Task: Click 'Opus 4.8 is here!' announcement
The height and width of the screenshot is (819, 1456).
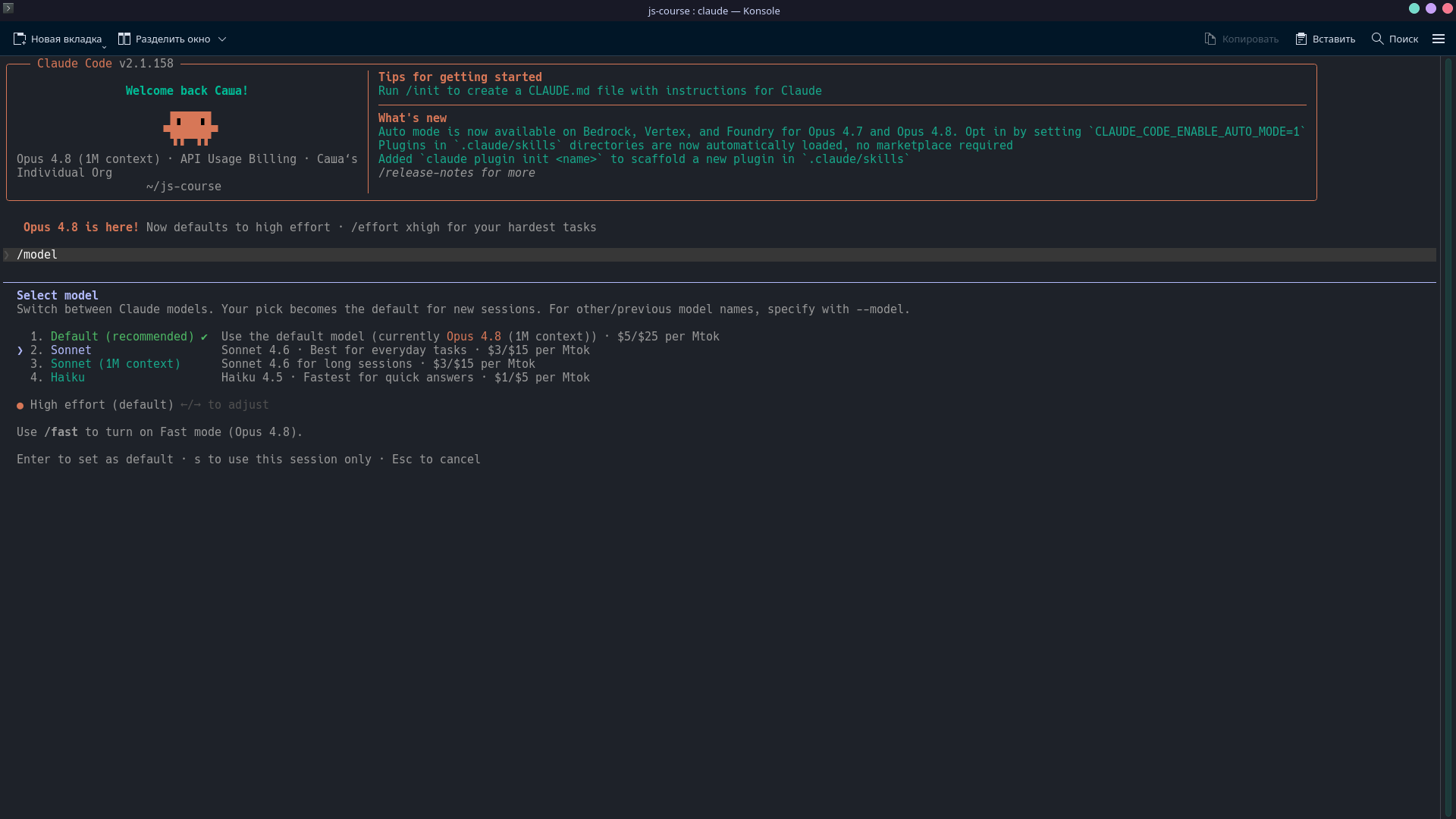Action: point(81,227)
